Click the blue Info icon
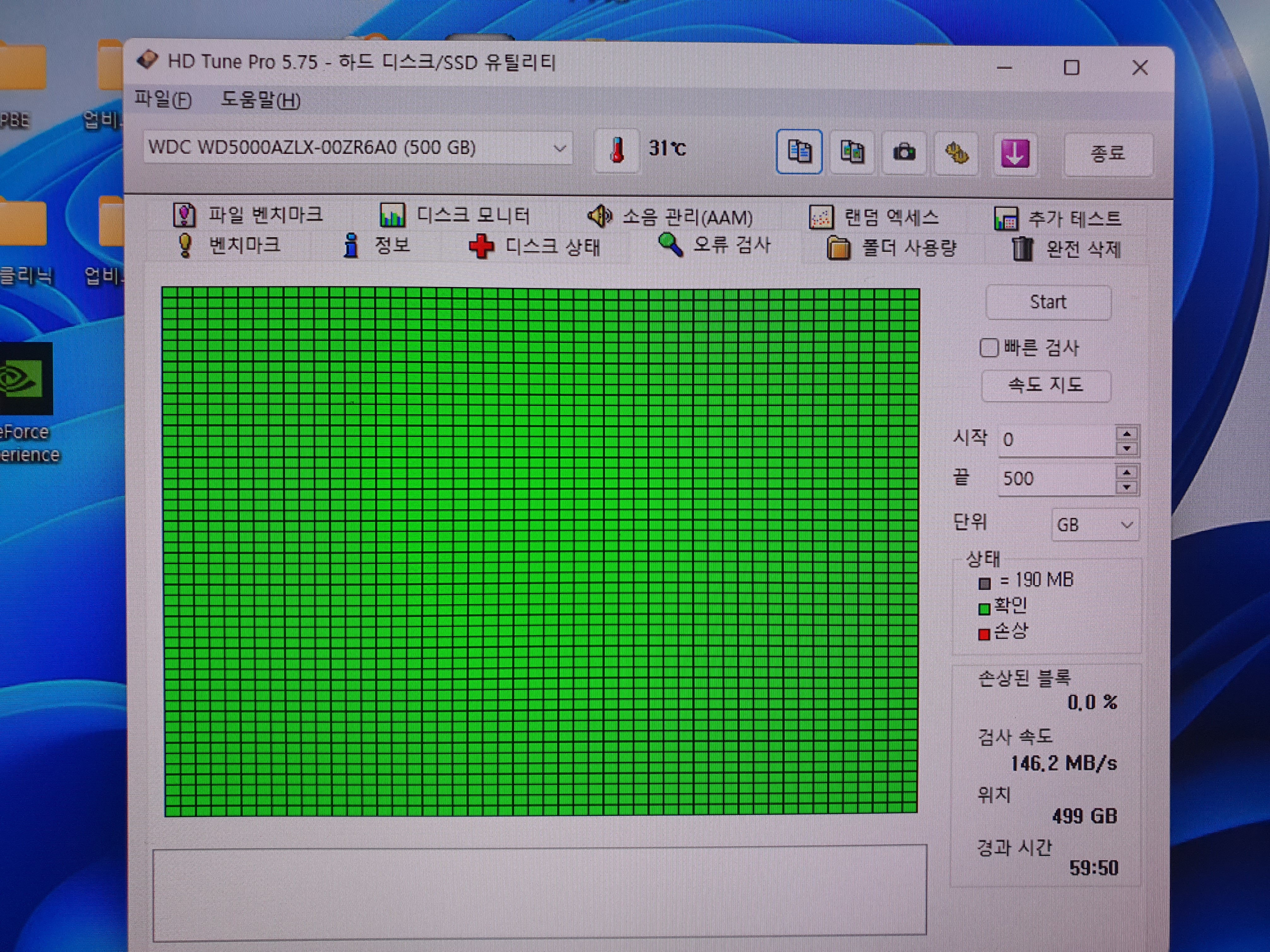The width and height of the screenshot is (1270, 952). click(x=351, y=246)
